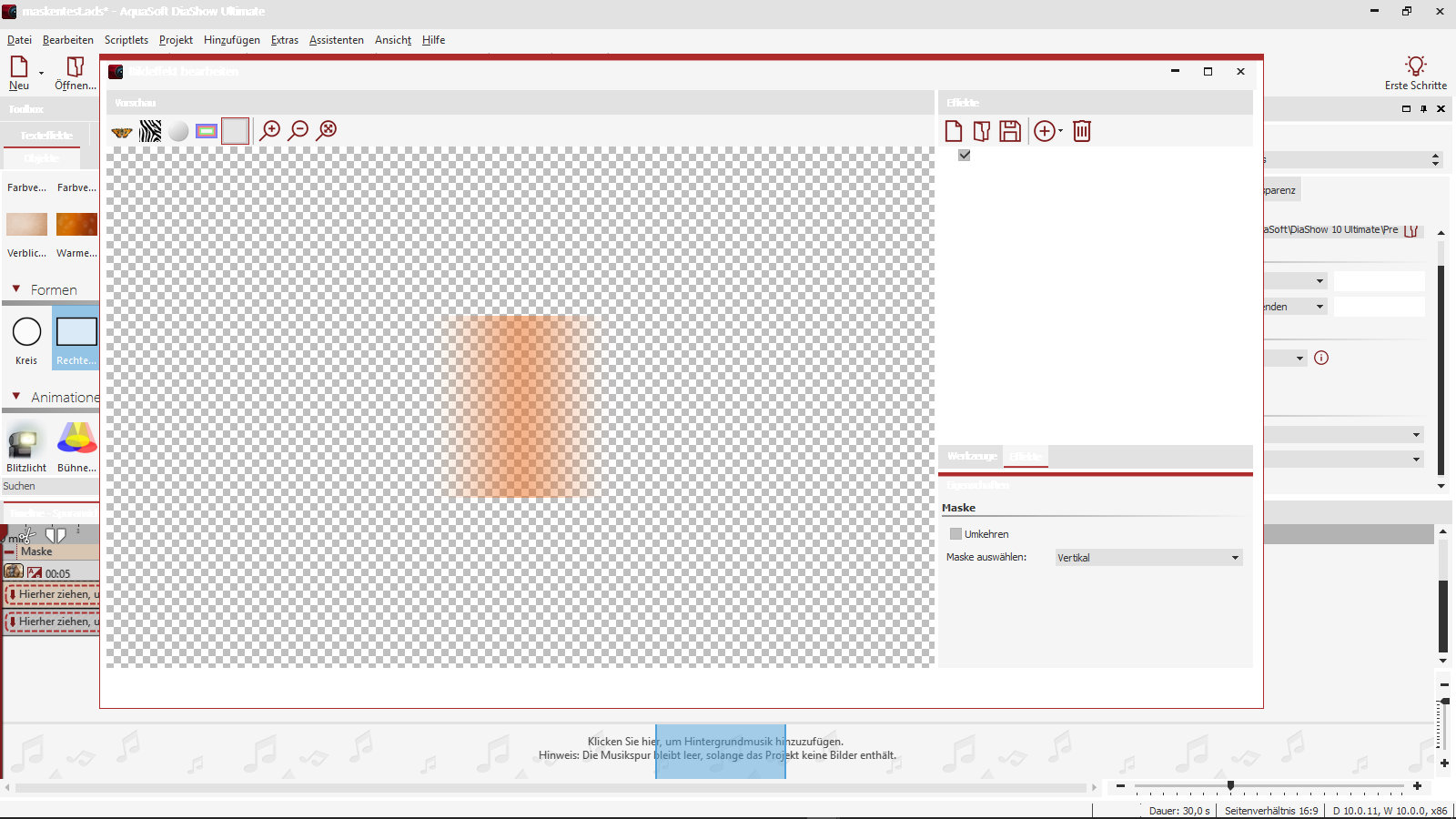Select the butterfly preview image
Screen dimensions: 1456x819
pos(122,132)
